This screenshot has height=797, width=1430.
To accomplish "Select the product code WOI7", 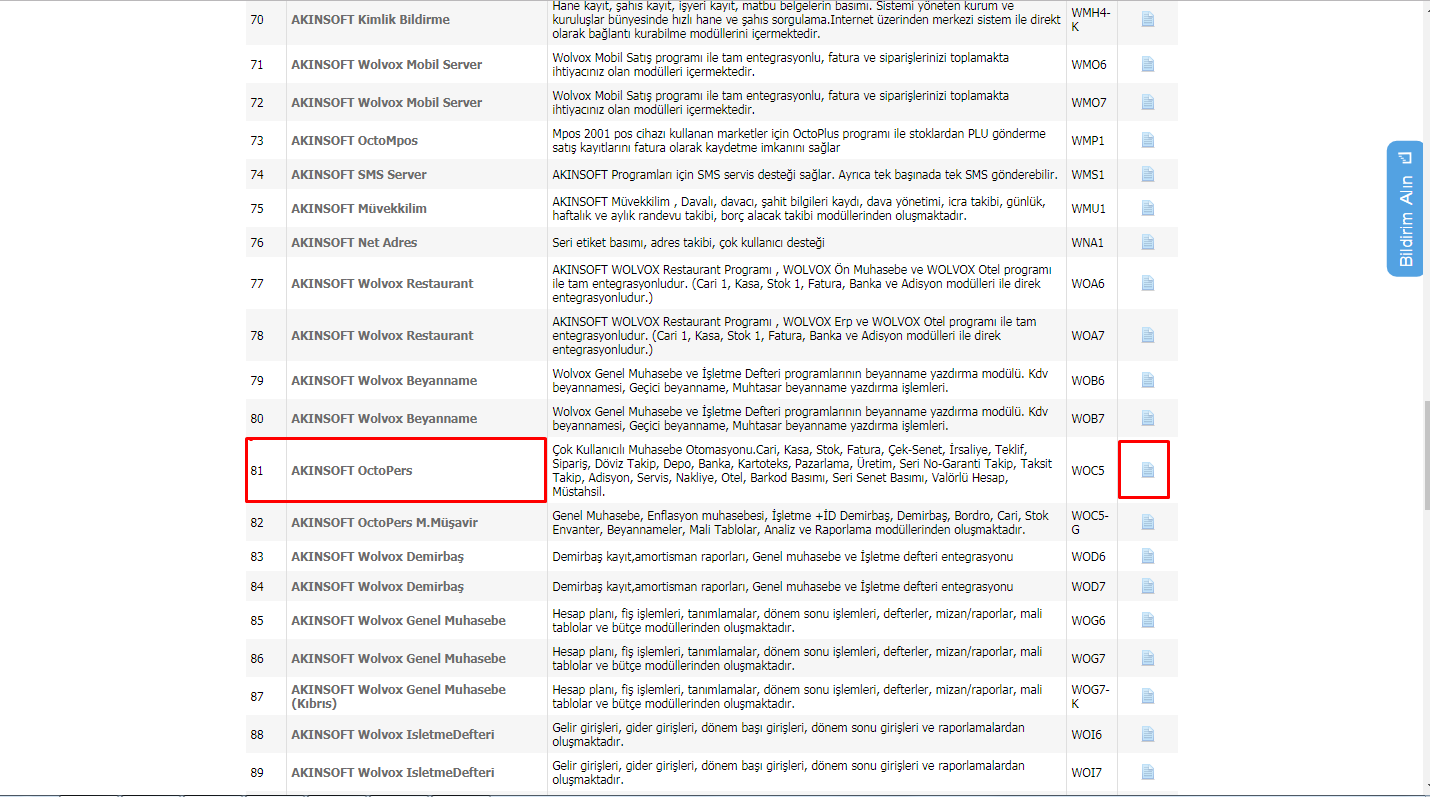I will click(1086, 772).
